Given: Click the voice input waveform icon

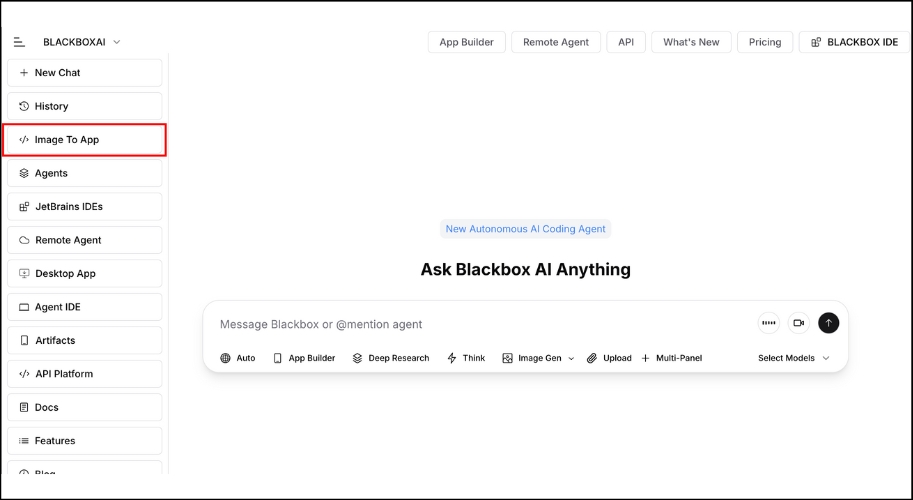Looking at the screenshot, I should coord(768,323).
